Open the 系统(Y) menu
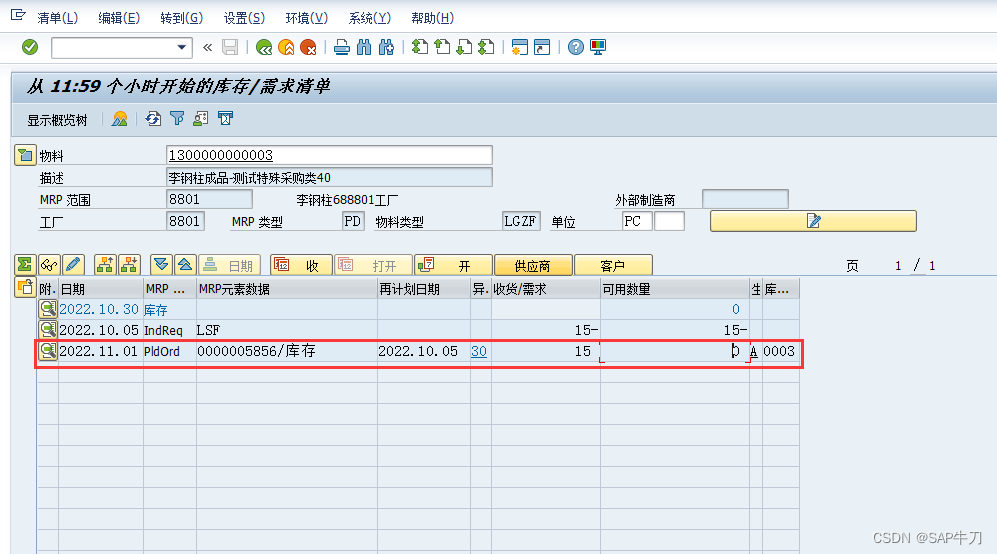The image size is (997, 554). [x=369, y=18]
